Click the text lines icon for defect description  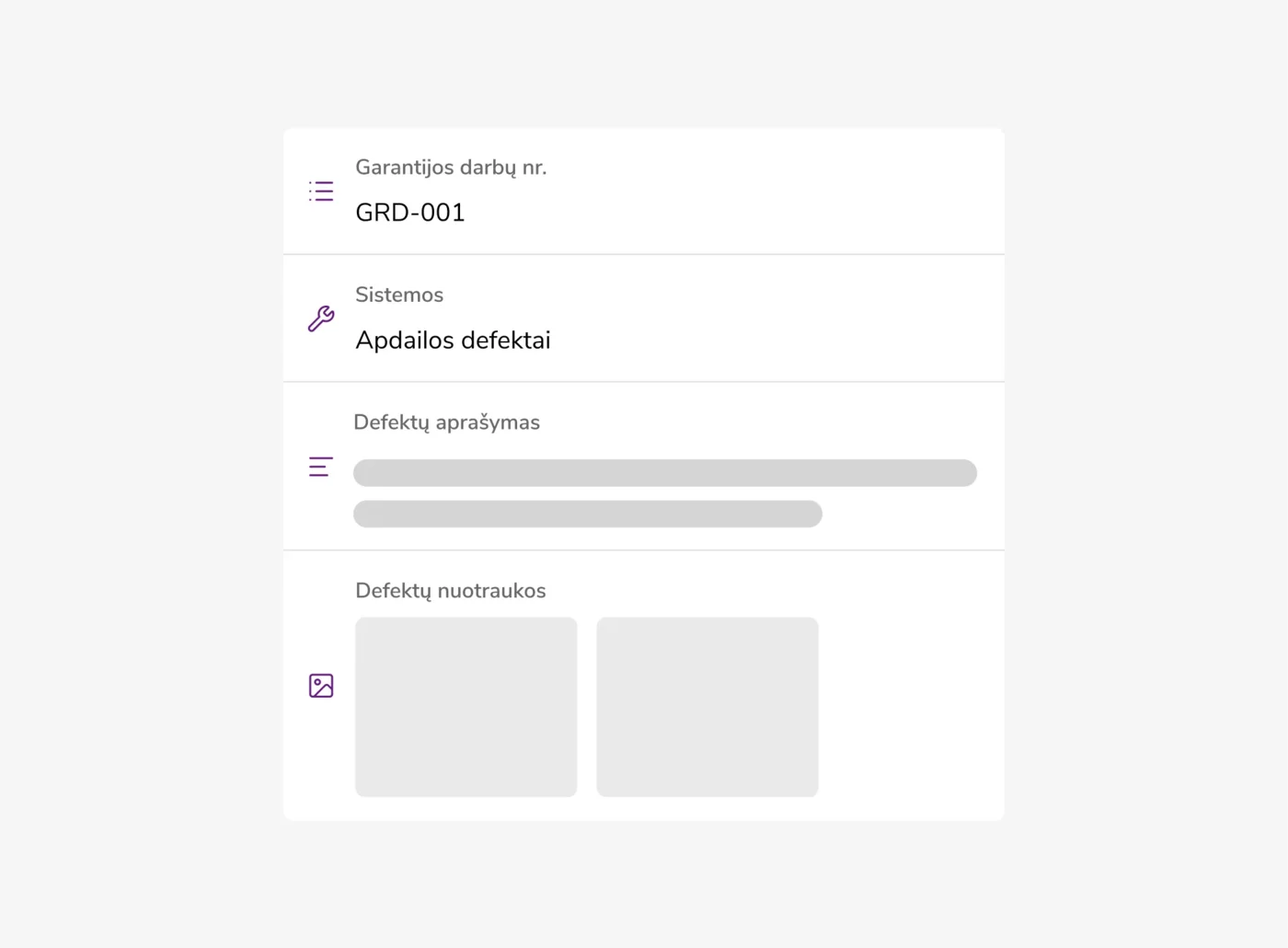click(x=321, y=467)
